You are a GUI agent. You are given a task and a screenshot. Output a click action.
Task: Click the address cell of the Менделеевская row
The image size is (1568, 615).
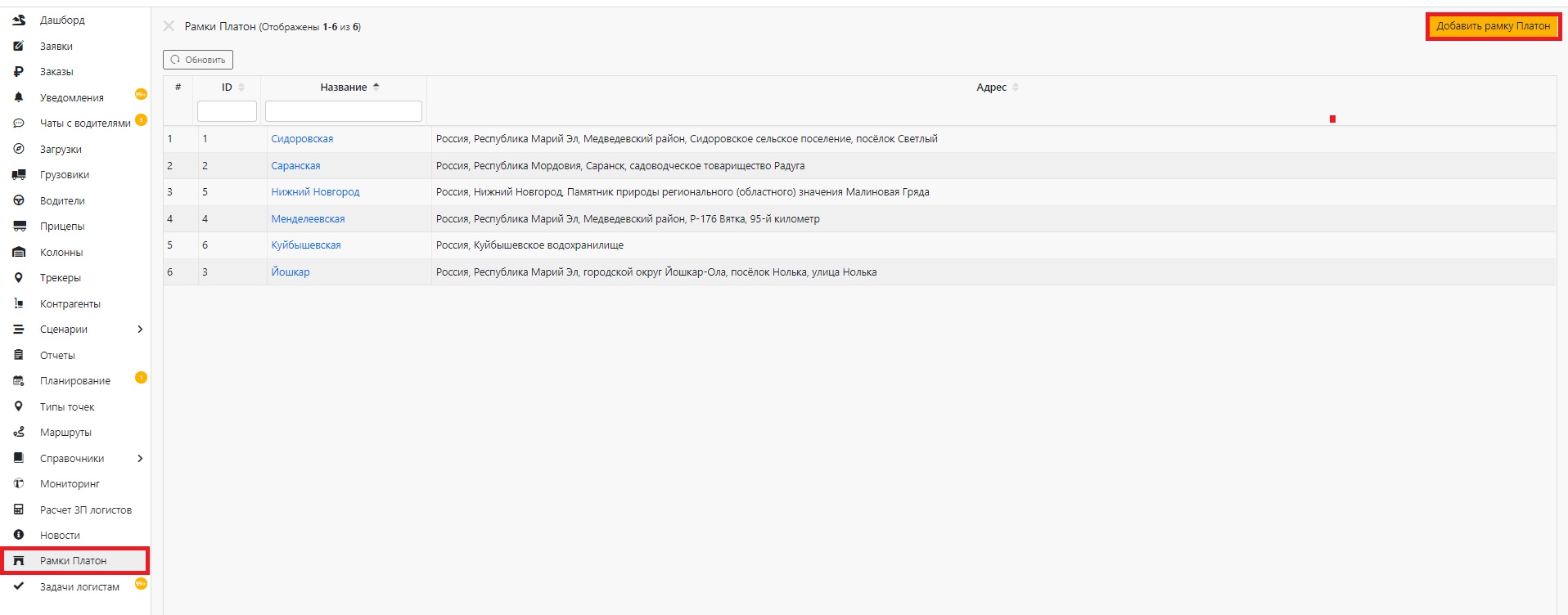pos(994,219)
